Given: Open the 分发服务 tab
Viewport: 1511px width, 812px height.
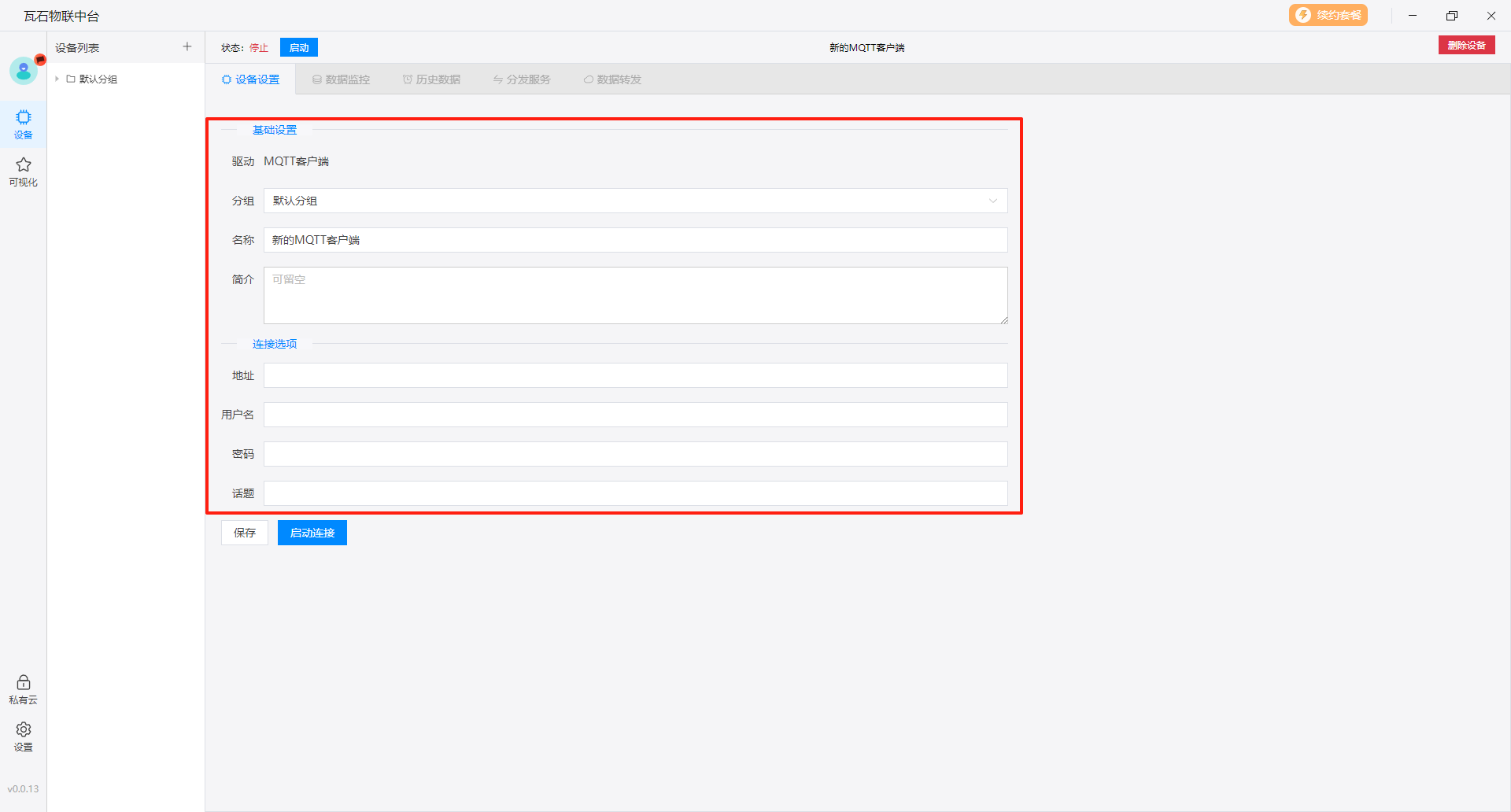Looking at the screenshot, I should (522, 79).
